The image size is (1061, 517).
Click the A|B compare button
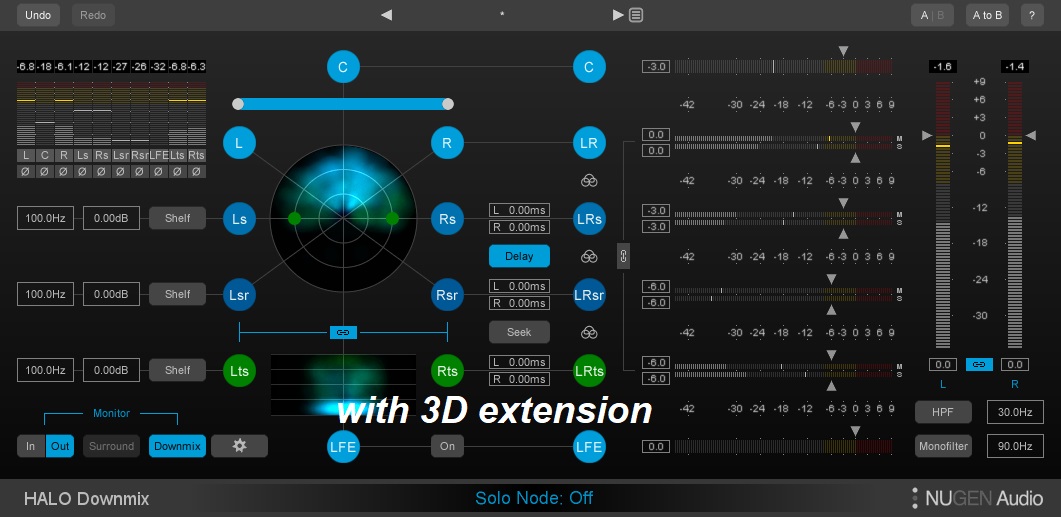coord(932,15)
